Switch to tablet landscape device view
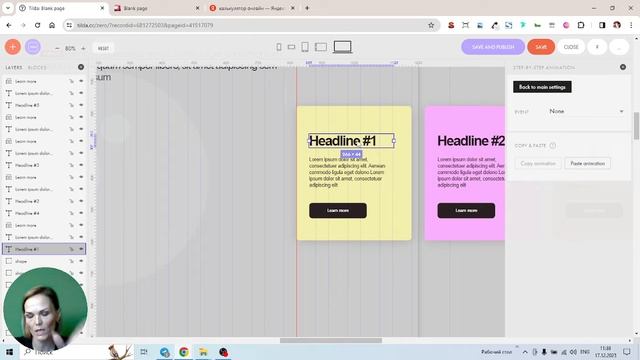This screenshot has width=640, height=360. click(x=321, y=47)
